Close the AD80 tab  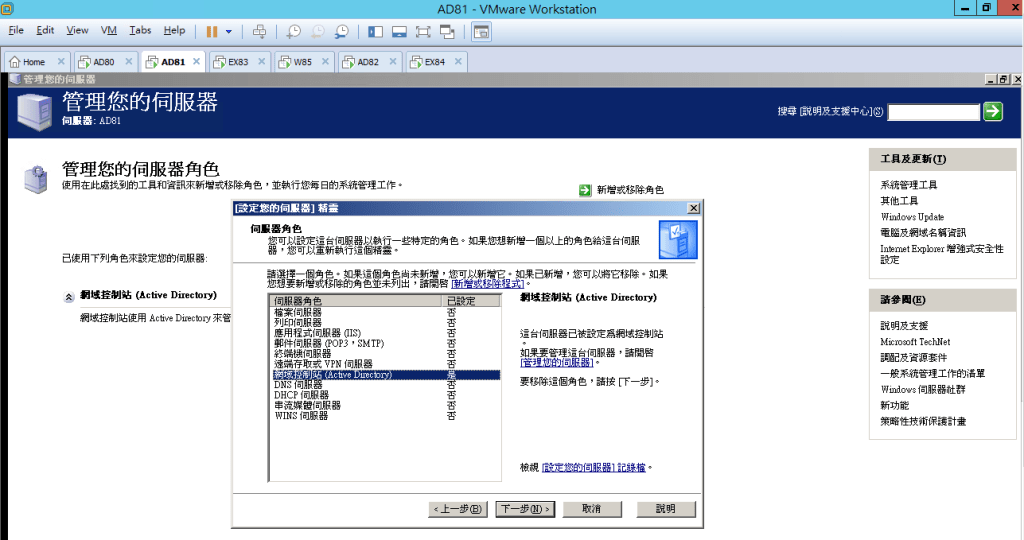[x=129, y=62]
